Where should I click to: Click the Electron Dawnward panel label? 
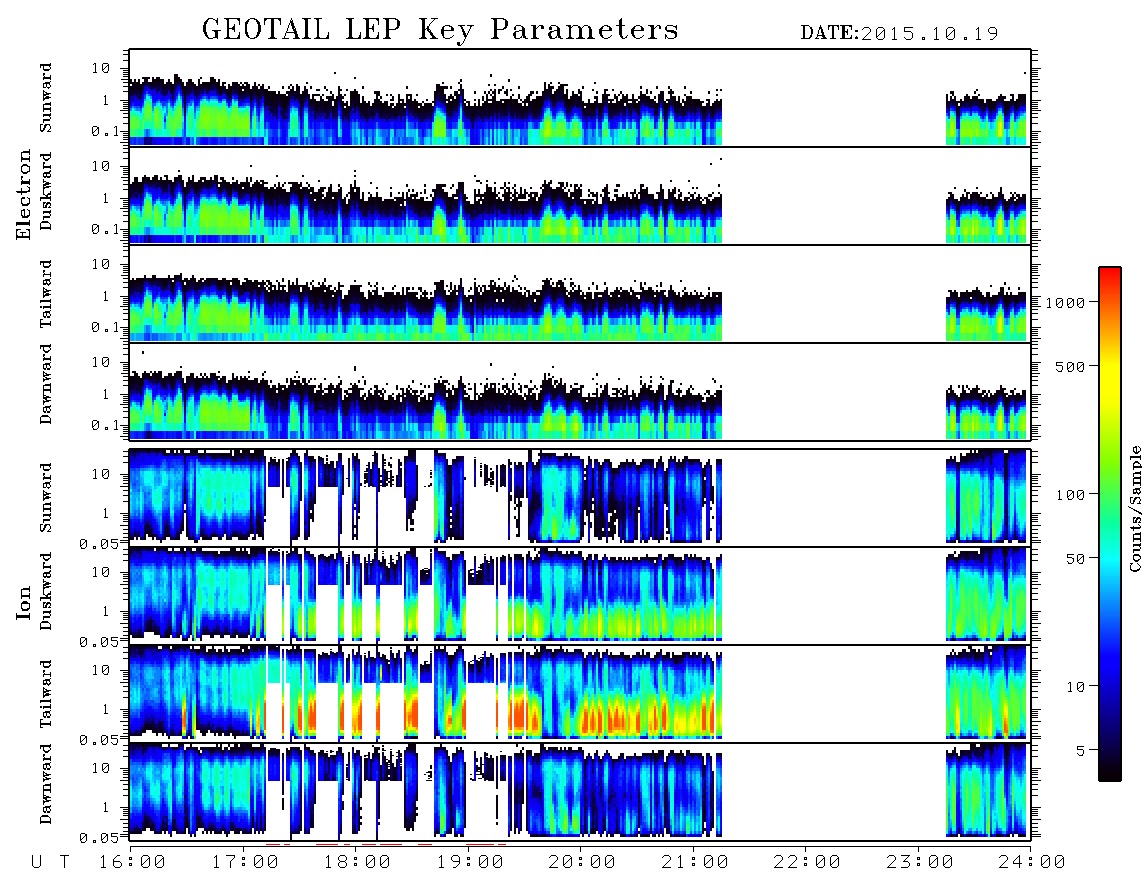[x=46, y=384]
